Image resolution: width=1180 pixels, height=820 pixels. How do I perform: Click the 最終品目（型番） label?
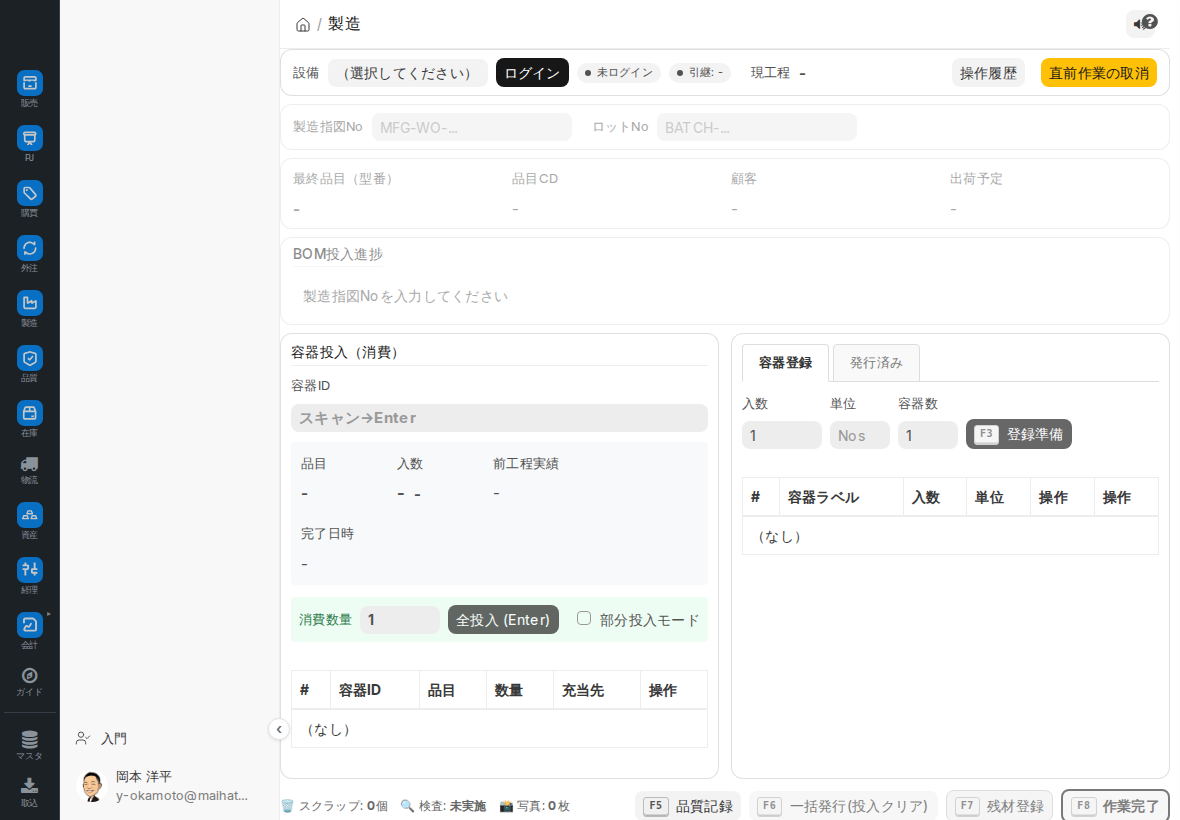click(x=343, y=179)
